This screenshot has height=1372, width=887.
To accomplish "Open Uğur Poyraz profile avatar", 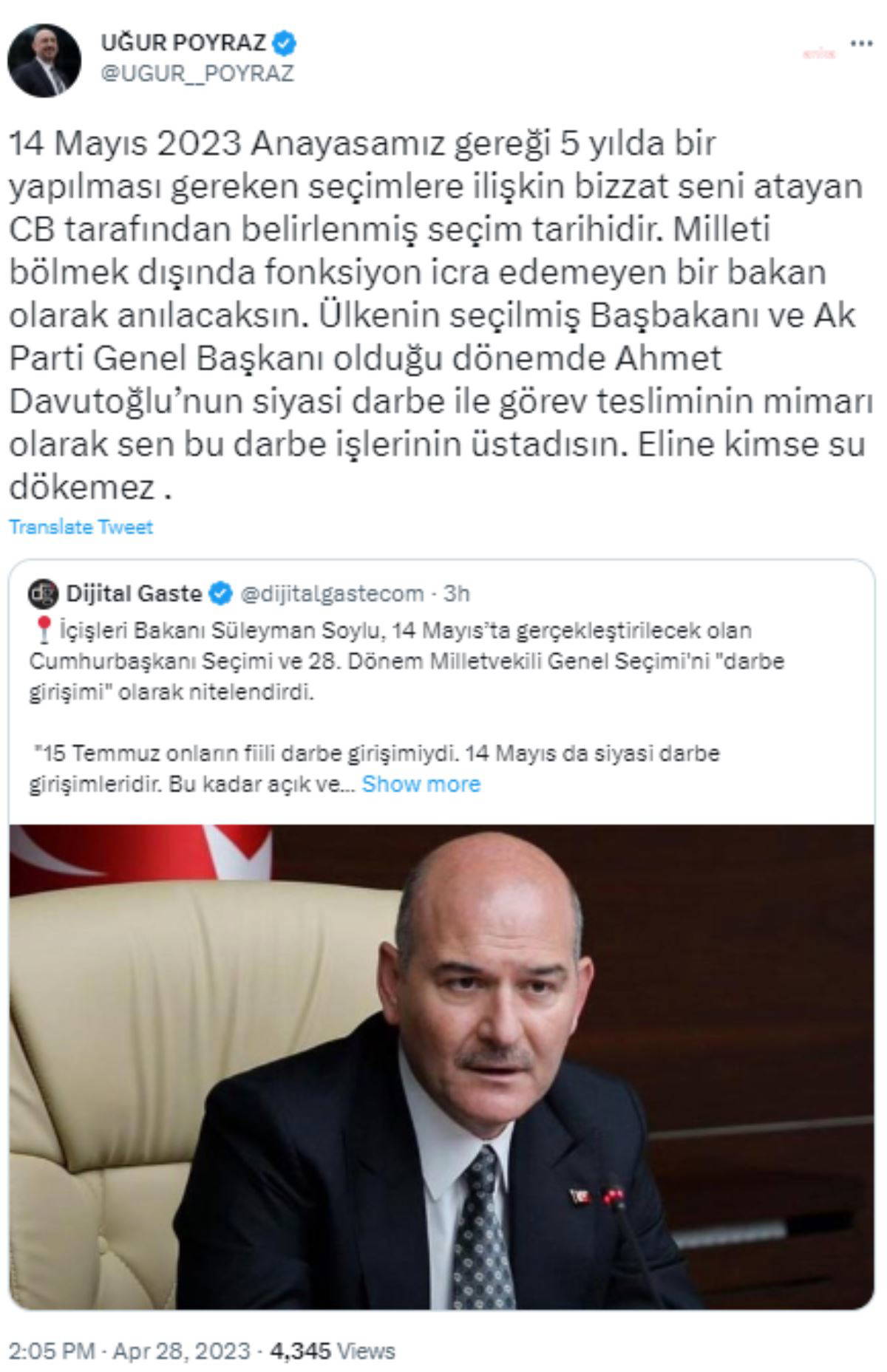I will click(44, 61).
